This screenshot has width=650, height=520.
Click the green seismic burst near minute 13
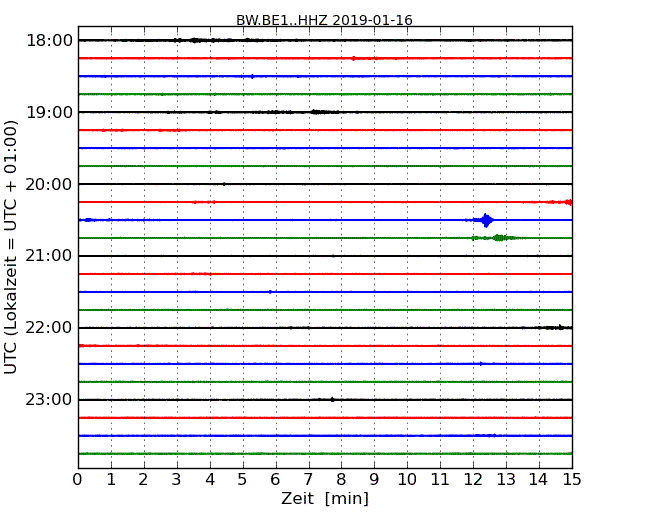tap(500, 238)
